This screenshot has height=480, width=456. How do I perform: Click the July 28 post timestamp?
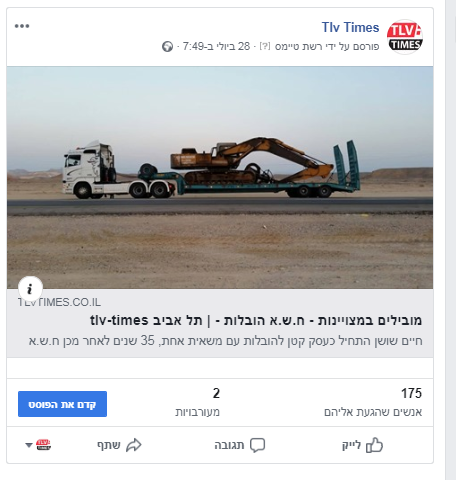(216, 46)
